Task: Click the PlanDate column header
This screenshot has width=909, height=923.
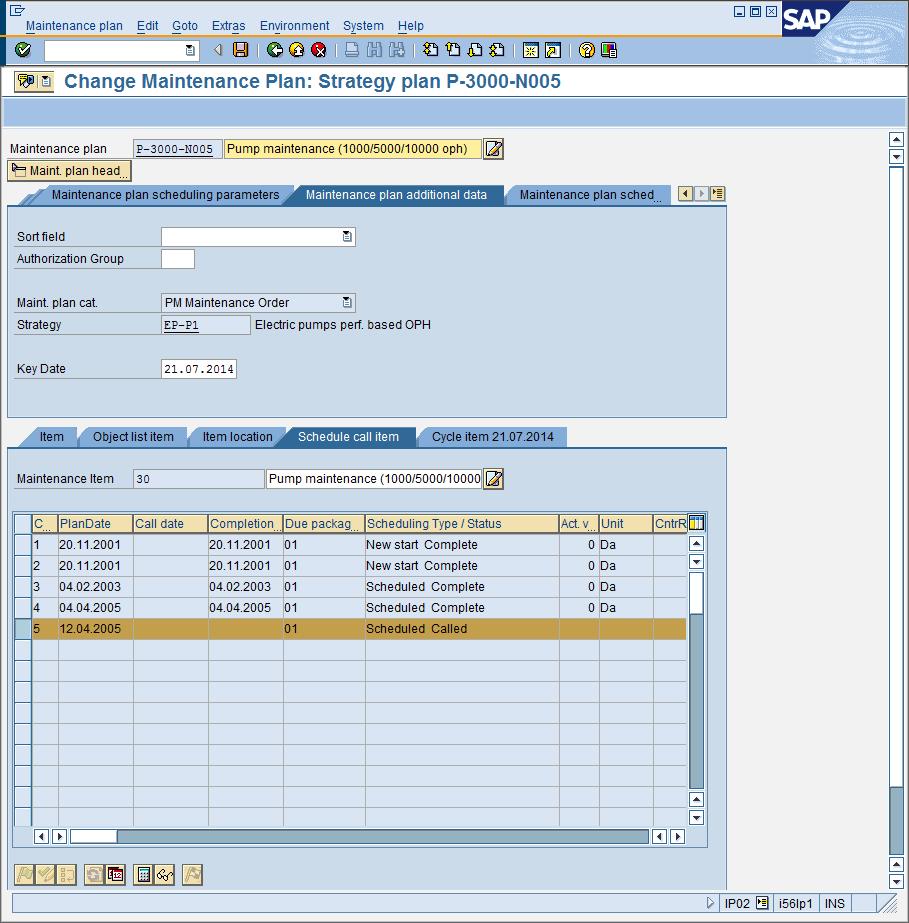Action: [95, 523]
